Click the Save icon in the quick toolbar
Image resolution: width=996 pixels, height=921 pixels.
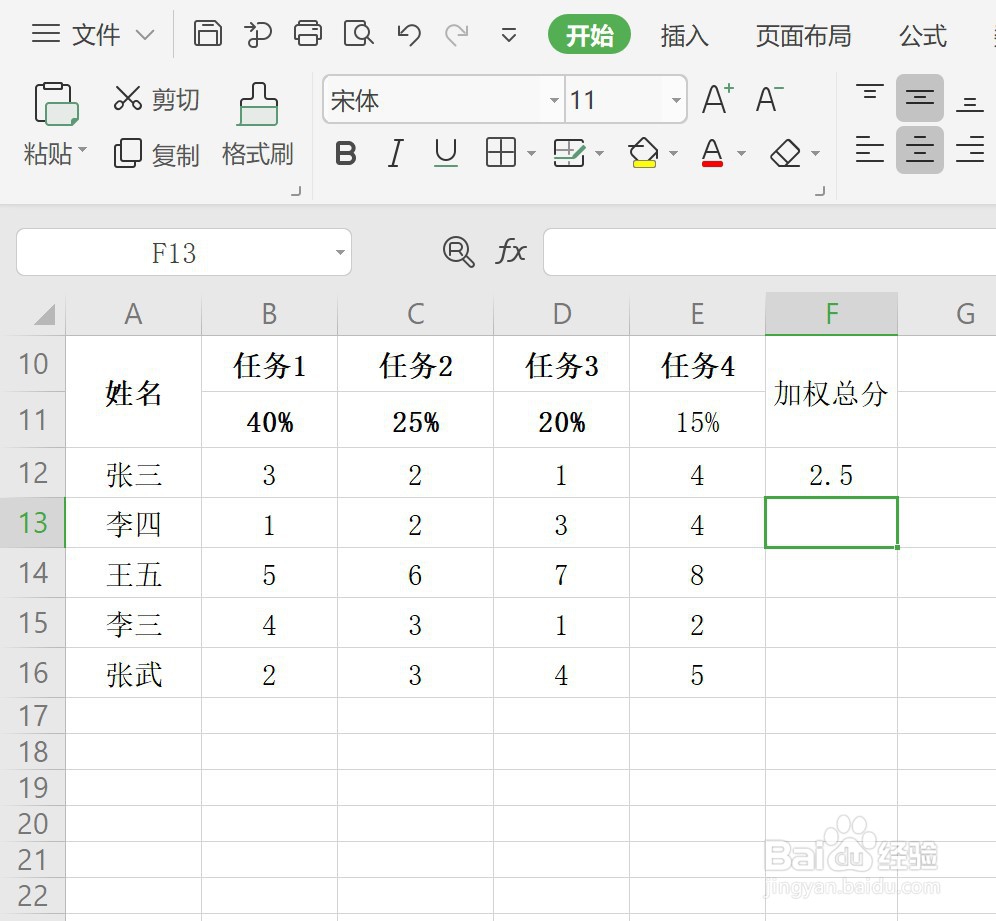[x=208, y=33]
